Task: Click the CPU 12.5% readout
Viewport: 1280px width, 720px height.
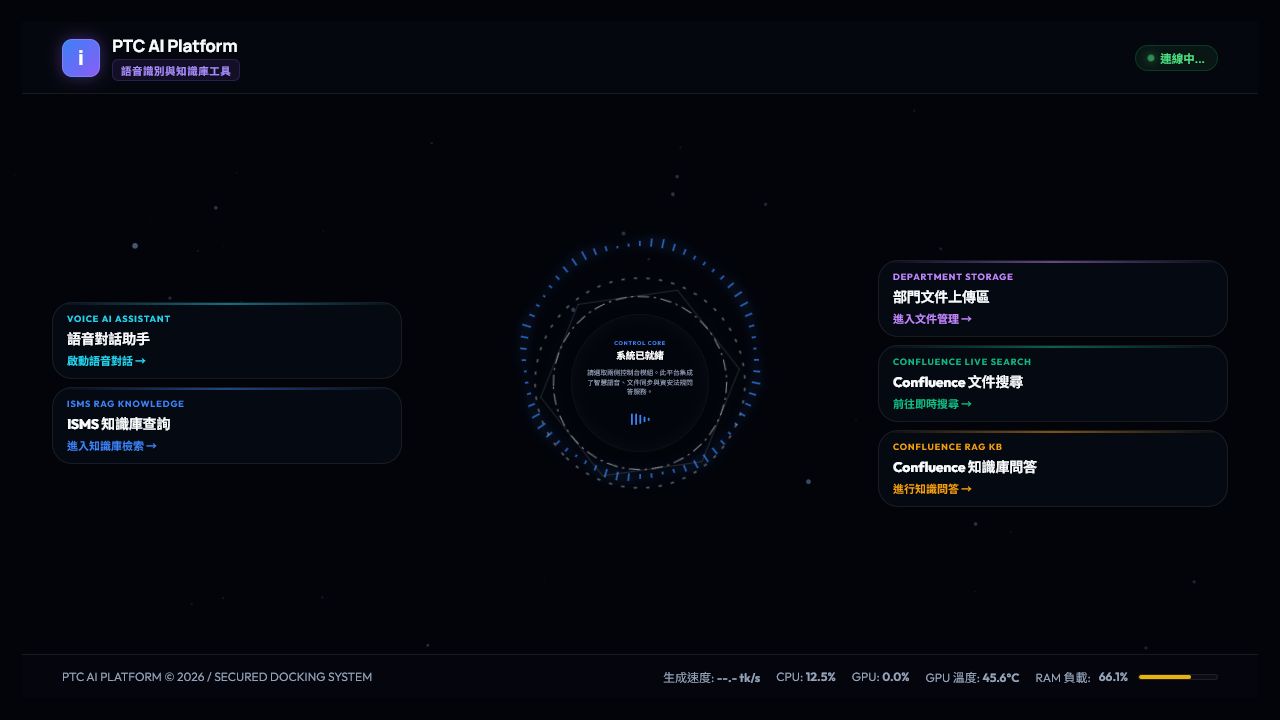Action: pyautogui.click(x=806, y=677)
